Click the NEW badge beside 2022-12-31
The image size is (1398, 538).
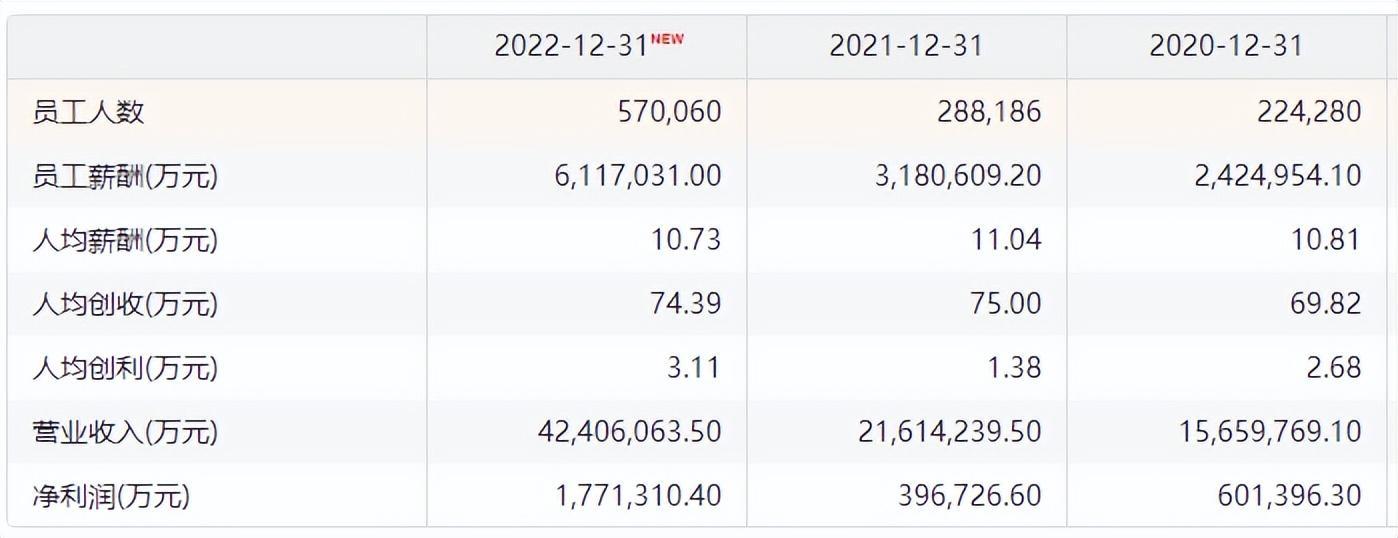pos(667,39)
